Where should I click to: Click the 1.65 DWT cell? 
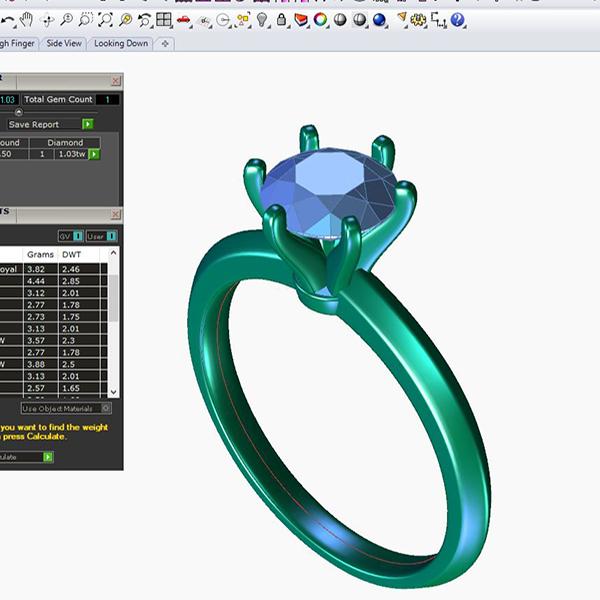pyautogui.click(x=79, y=388)
